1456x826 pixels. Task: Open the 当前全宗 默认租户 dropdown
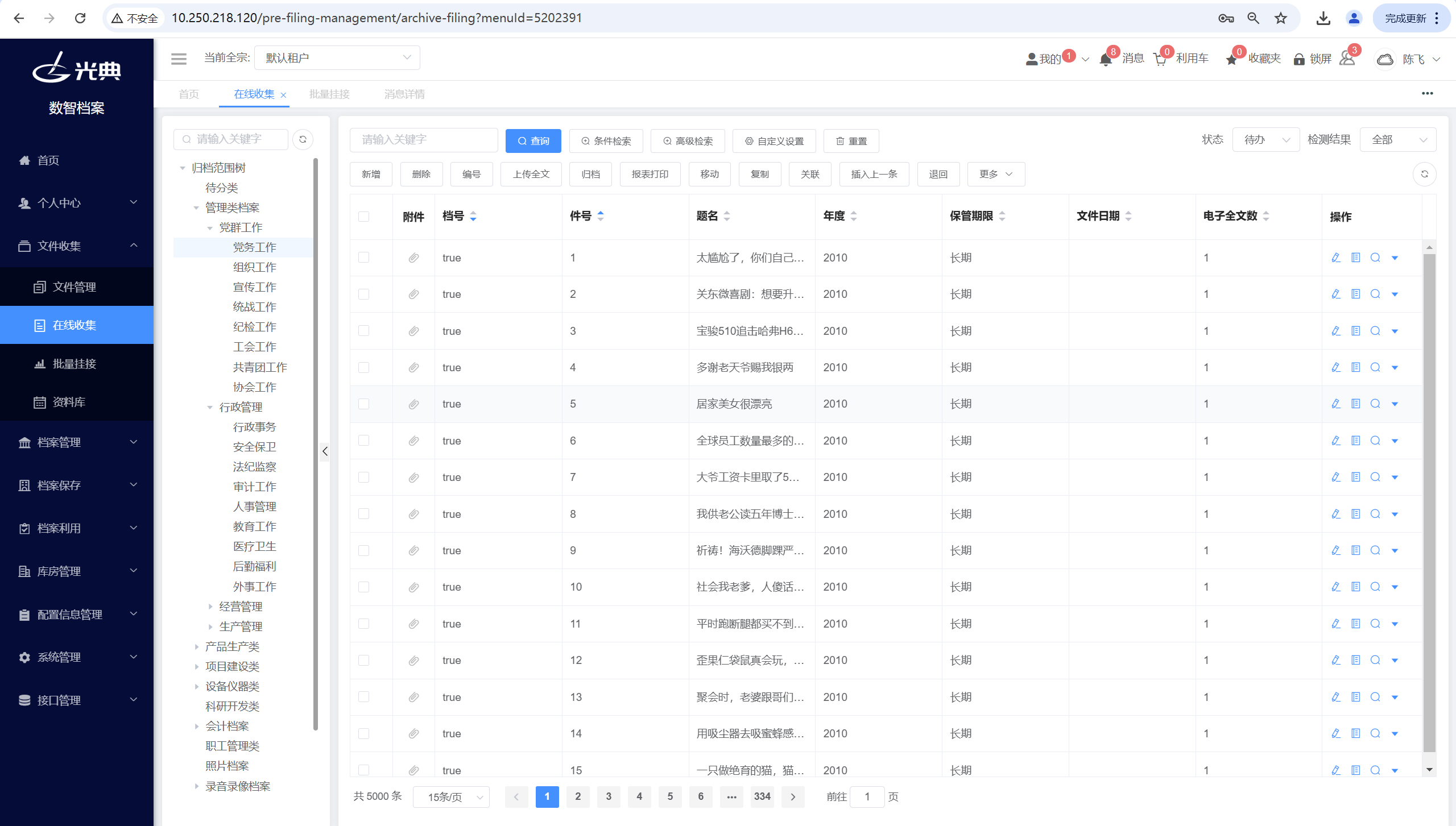[337, 58]
